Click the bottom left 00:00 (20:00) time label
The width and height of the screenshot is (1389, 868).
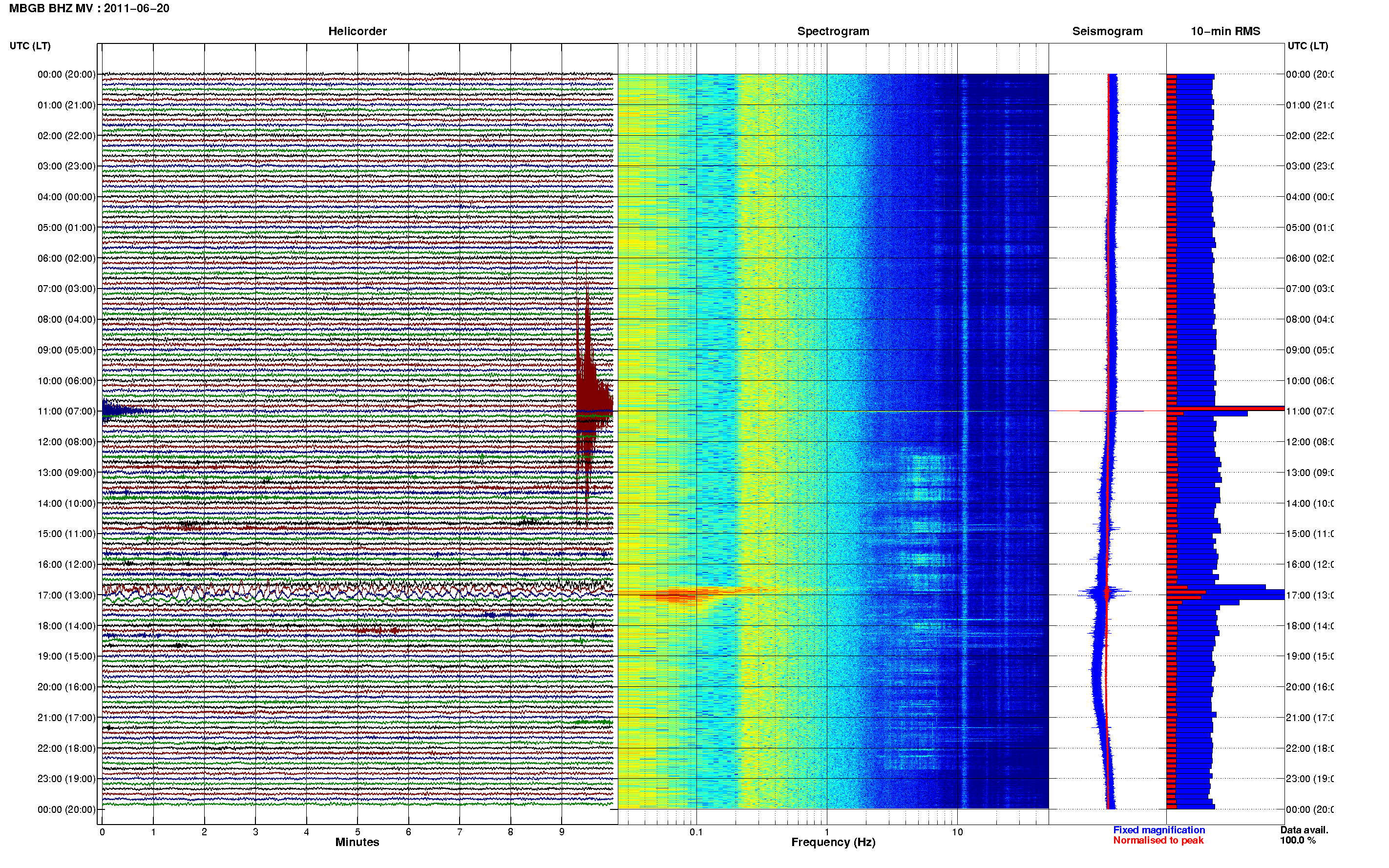coord(66,809)
